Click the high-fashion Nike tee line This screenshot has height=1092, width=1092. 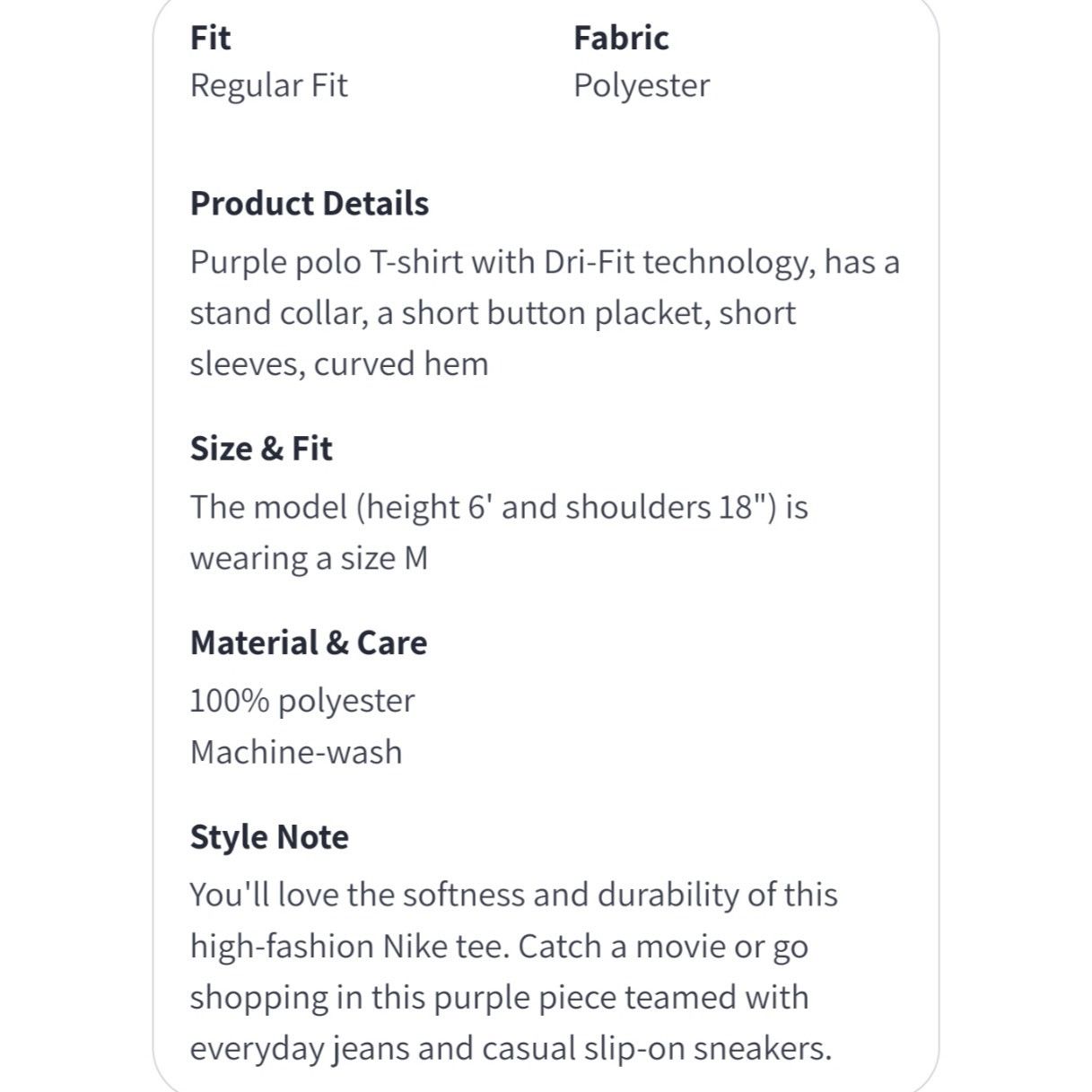point(499,947)
